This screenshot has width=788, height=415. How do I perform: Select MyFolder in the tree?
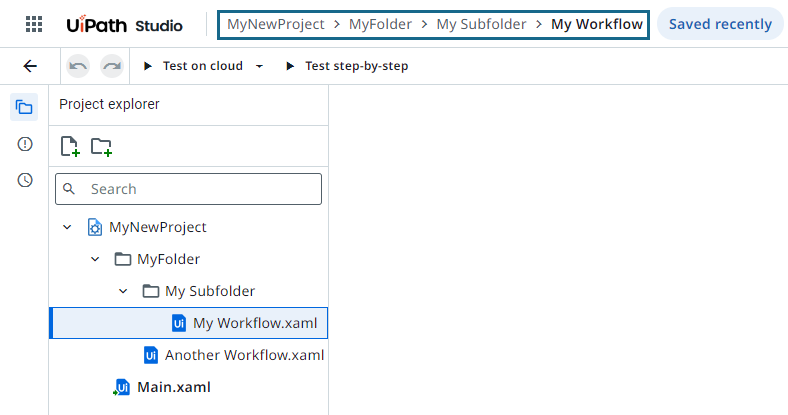pyautogui.click(x=168, y=259)
